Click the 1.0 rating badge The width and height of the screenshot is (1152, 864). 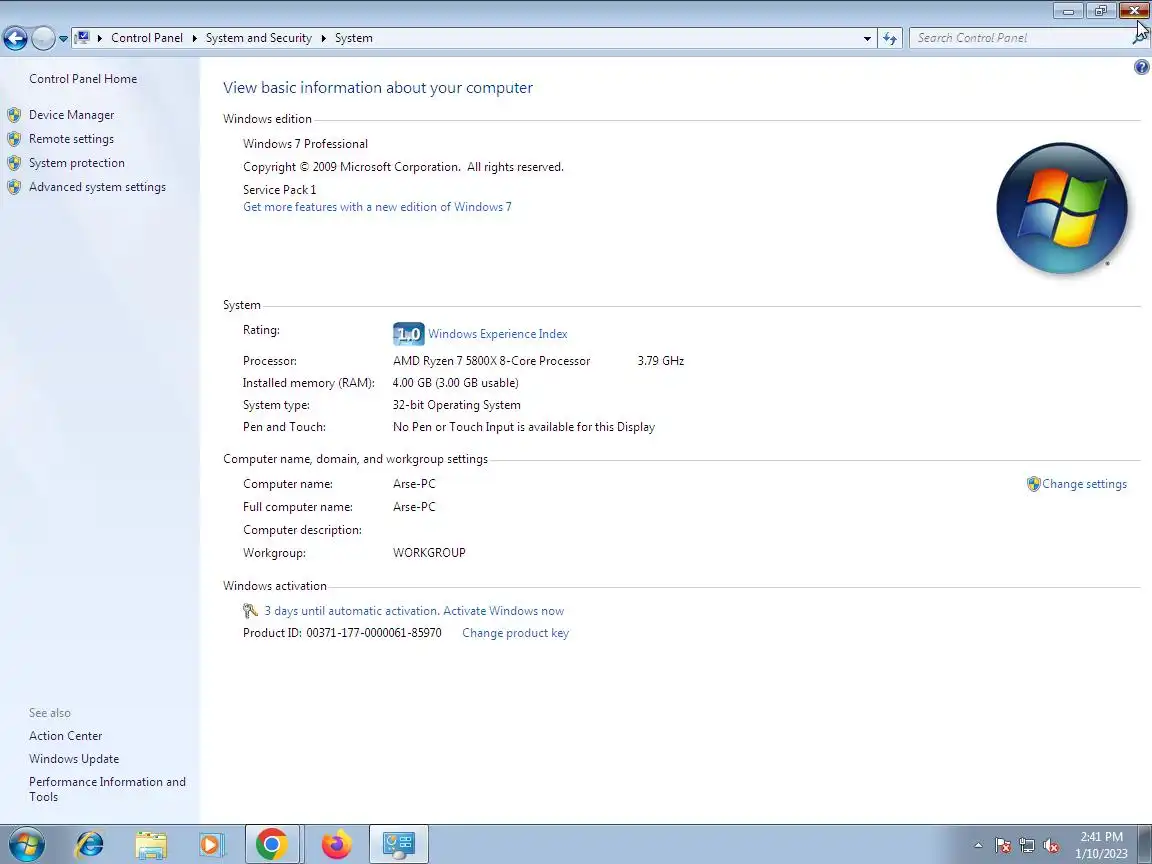[408, 334]
